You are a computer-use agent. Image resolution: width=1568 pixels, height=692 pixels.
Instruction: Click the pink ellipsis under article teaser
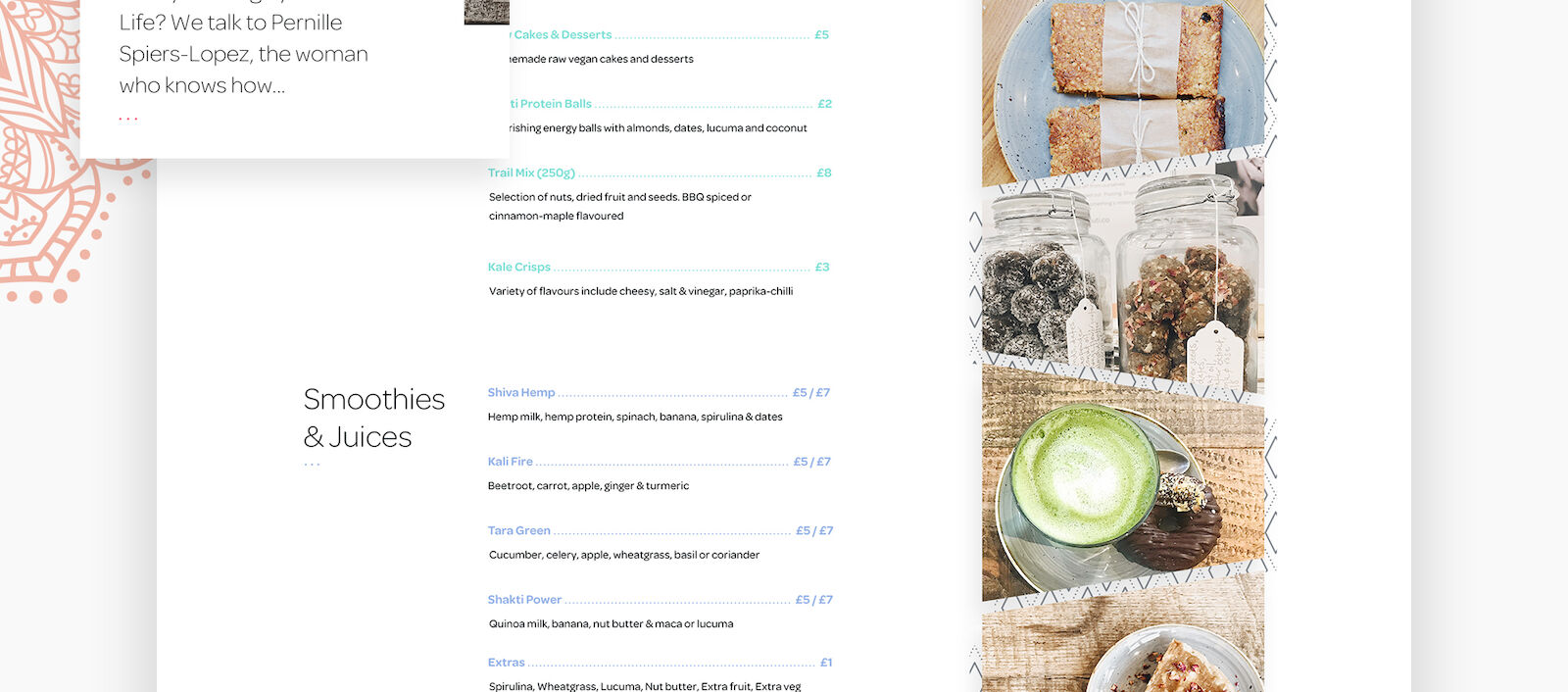pos(128,119)
